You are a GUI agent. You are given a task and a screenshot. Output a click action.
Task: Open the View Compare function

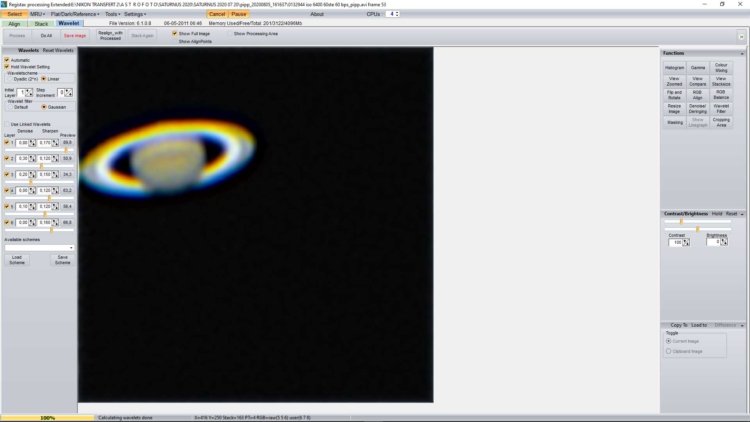(698, 81)
